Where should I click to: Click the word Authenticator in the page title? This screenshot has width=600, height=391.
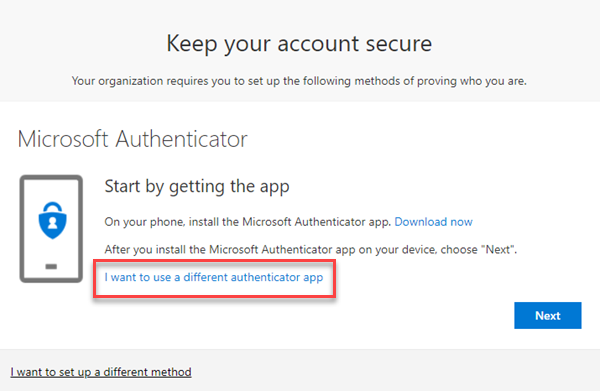pos(181,139)
